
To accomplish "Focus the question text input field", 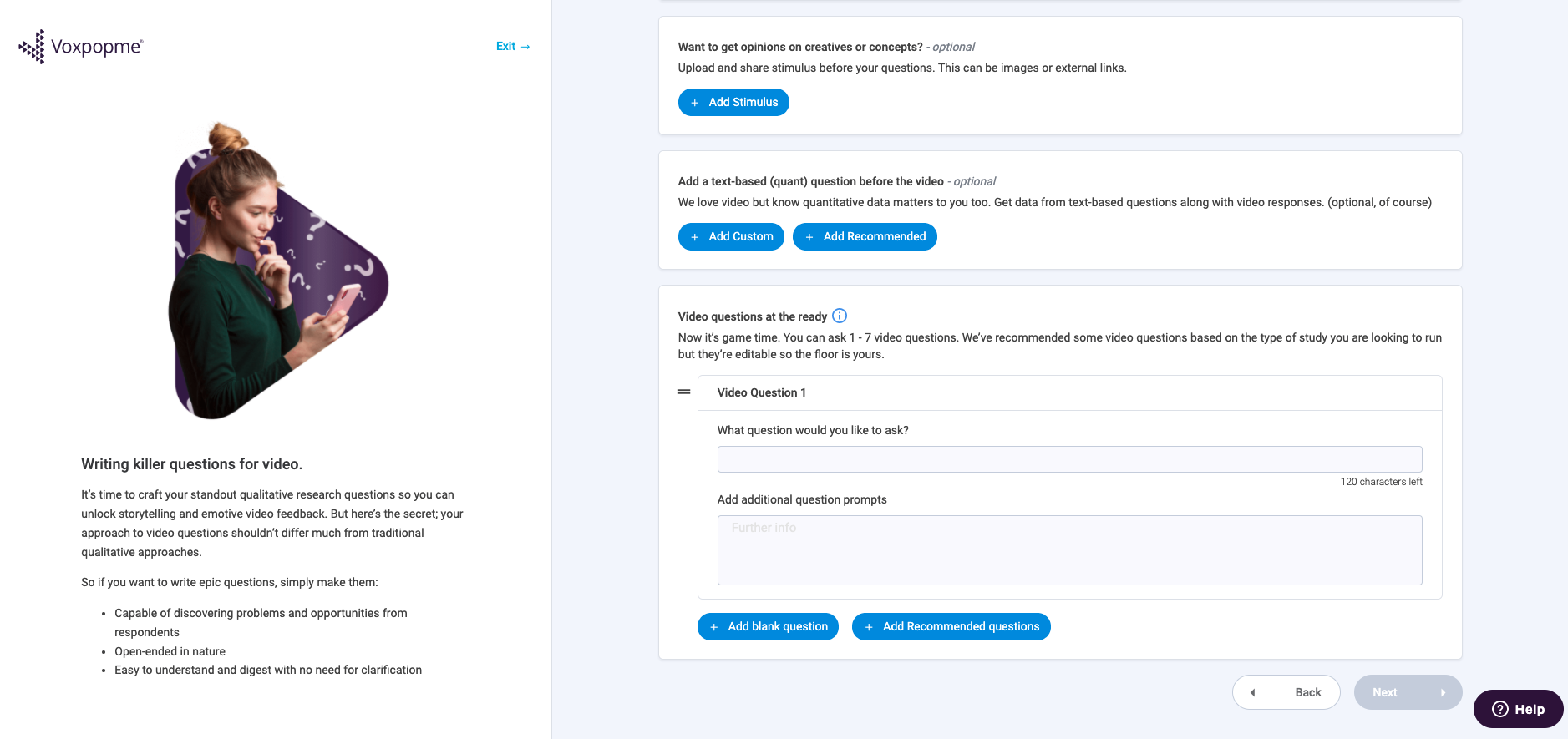I will pos(1069,459).
